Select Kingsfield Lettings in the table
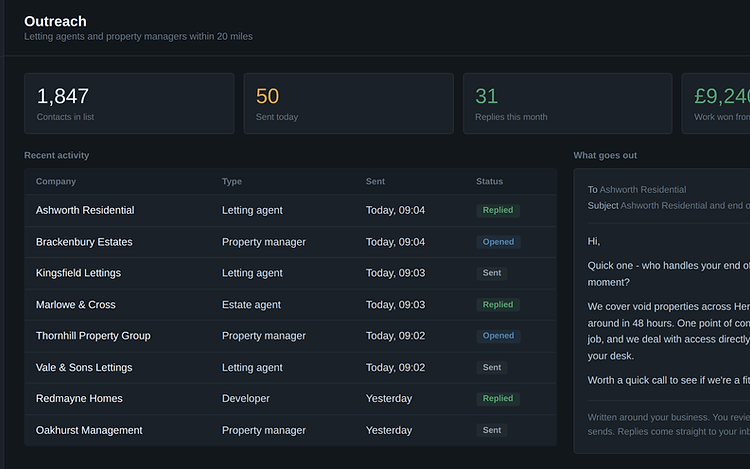 pos(78,273)
